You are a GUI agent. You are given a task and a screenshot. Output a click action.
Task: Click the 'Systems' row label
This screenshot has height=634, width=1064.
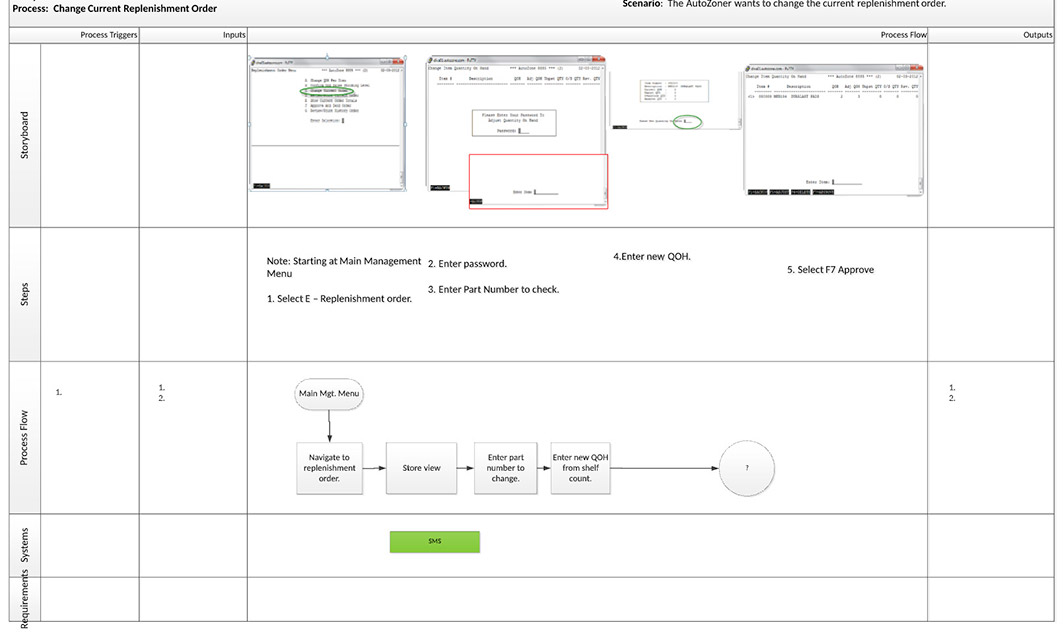pyautogui.click(x=25, y=545)
